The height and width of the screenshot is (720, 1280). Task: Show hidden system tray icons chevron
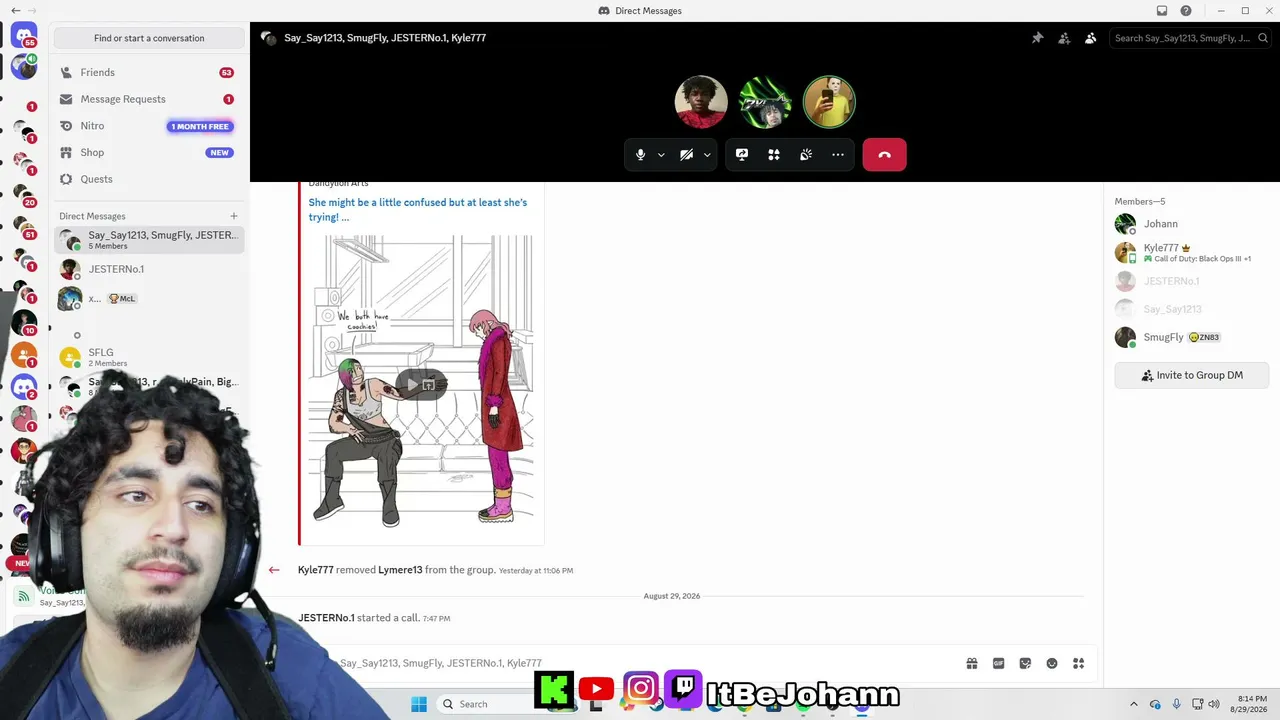point(1133,704)
